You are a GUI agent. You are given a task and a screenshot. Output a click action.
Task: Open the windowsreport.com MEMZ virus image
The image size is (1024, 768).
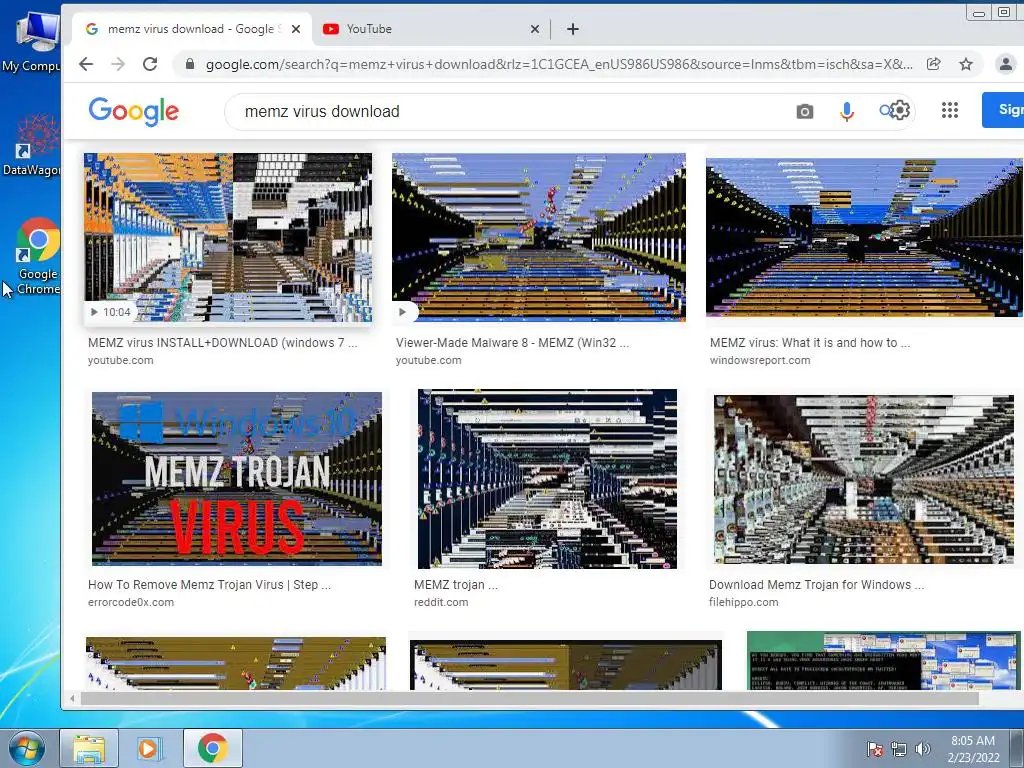865,238
